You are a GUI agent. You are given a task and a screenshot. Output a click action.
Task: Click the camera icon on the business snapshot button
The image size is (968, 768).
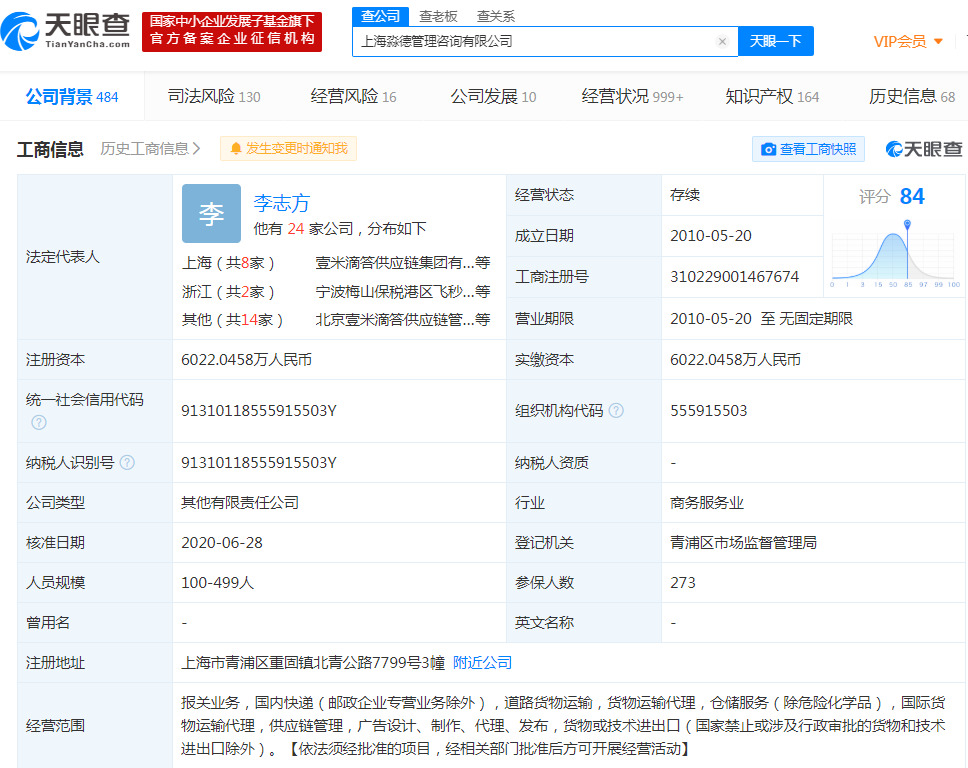pos(768,149)
